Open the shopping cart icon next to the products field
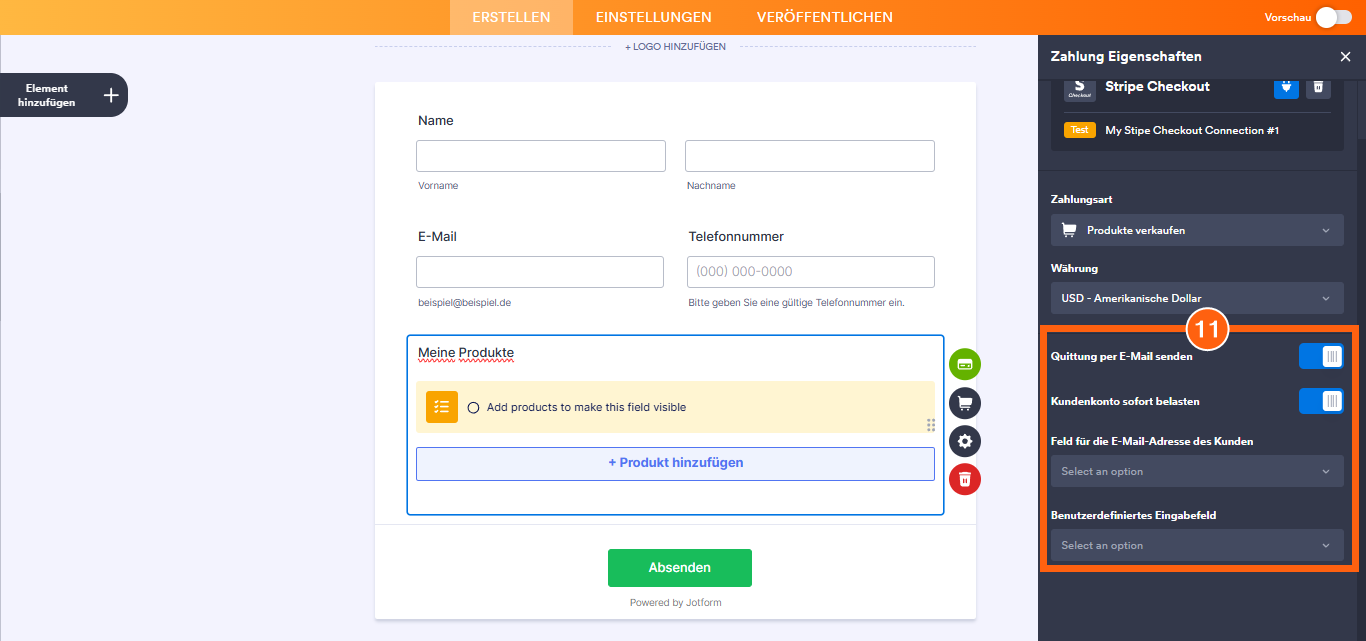Screen dimensions: 1366x641 964,402
